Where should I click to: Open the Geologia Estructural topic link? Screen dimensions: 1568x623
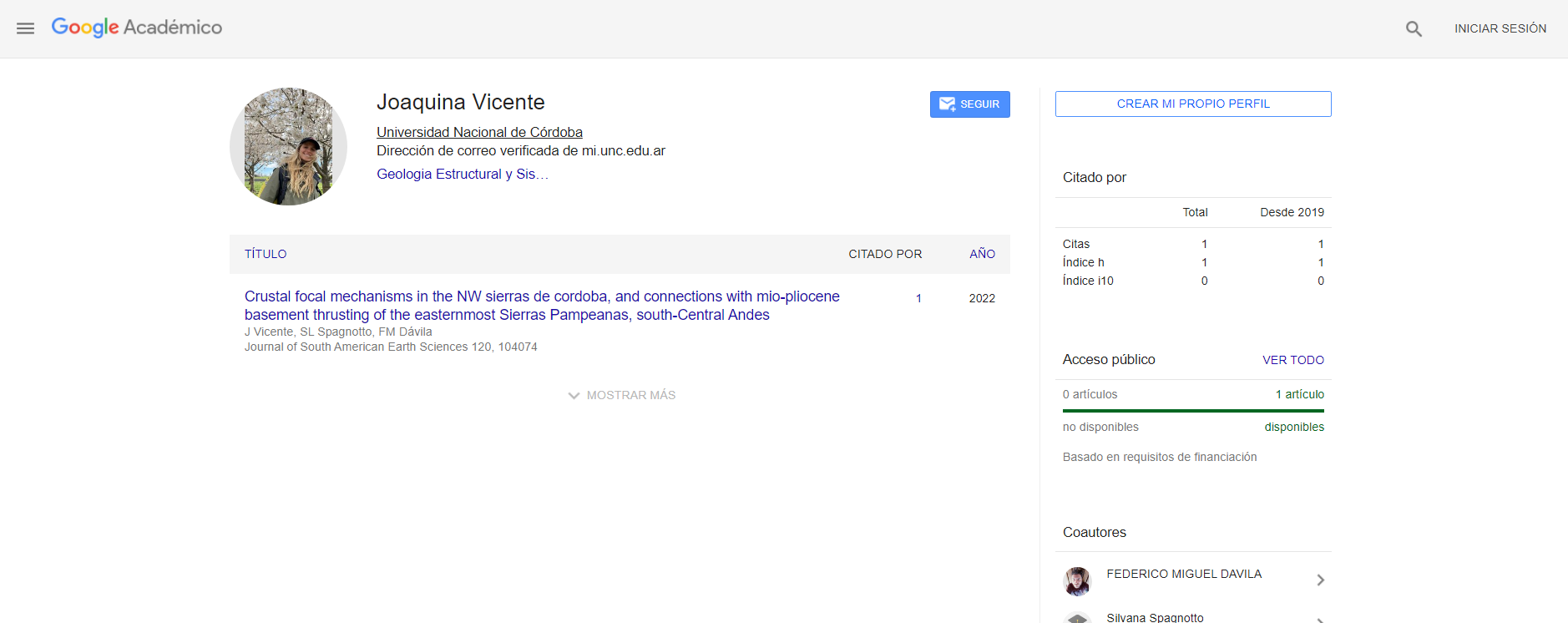[462, 174]
